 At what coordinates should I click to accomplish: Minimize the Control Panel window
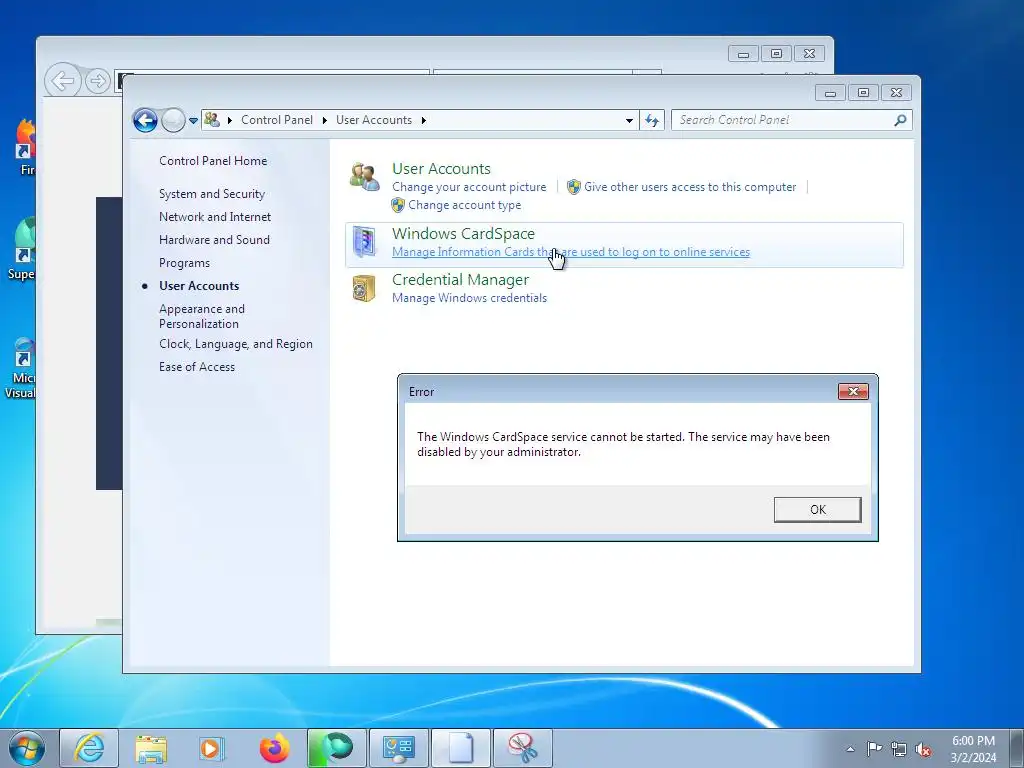tap(830, 93)
